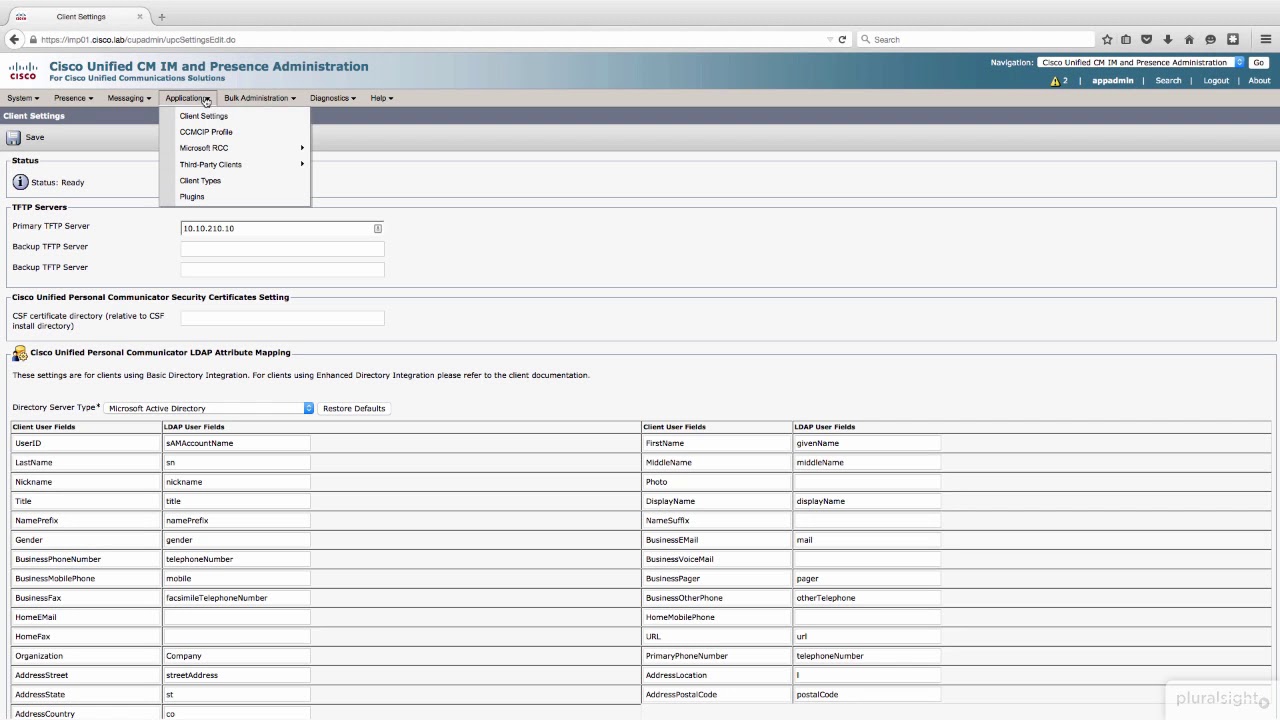This screenshot has width=1280, height=720.
Task: Open the URL history dropdown arrow
Action: pyautogui.click(x=829, y=40)
